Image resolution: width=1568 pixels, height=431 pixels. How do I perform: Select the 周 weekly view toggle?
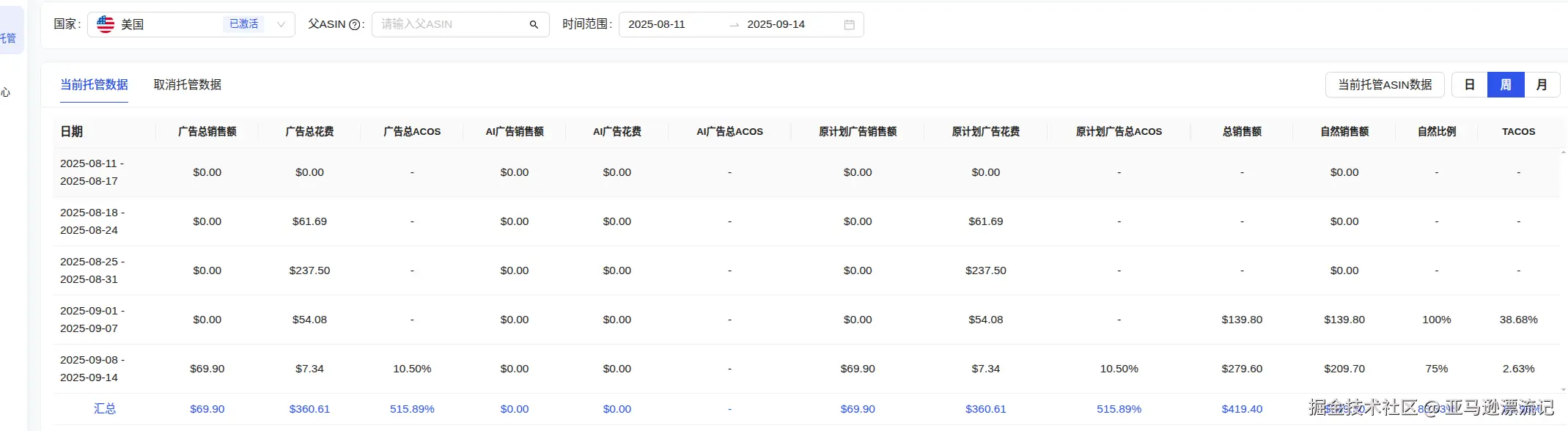(1506, 85)
